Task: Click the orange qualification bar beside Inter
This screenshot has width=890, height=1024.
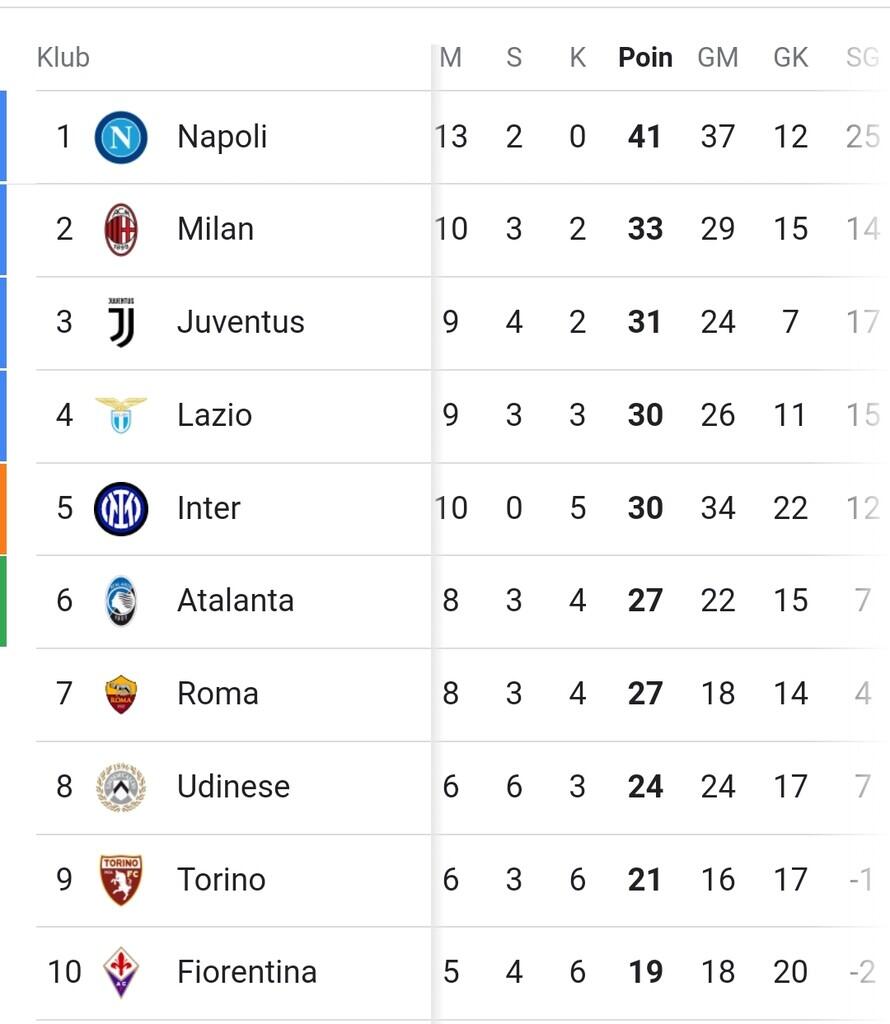Action: [3, 508]
